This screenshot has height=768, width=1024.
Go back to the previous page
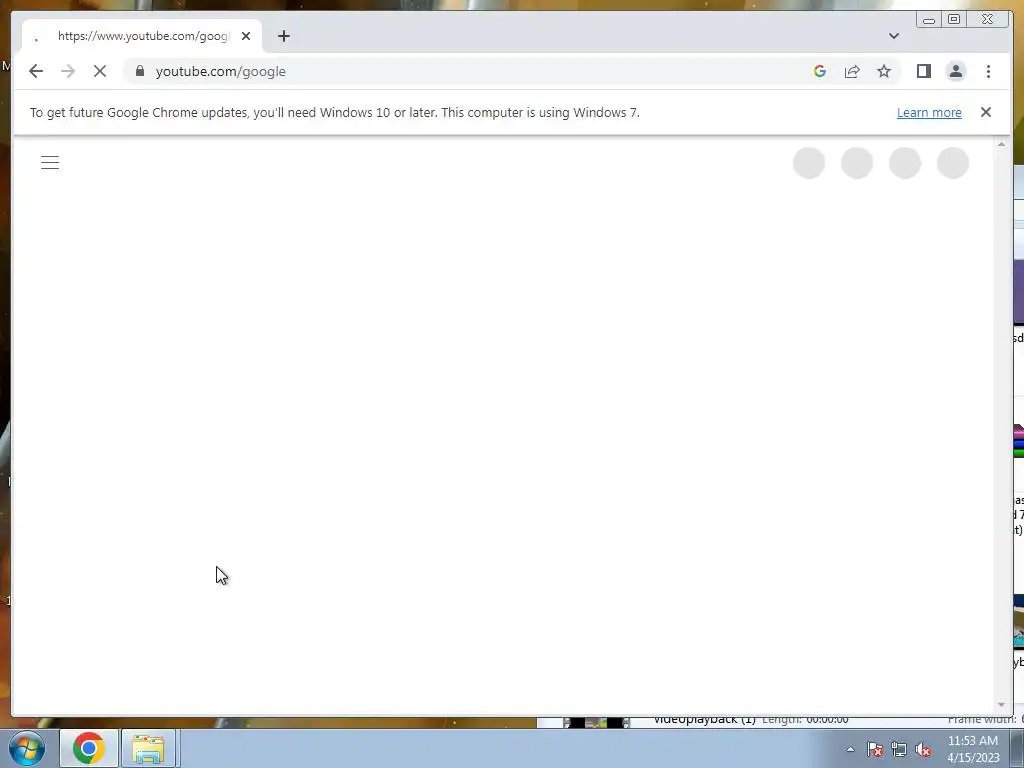pyautogui.click(x=36, y=71)
